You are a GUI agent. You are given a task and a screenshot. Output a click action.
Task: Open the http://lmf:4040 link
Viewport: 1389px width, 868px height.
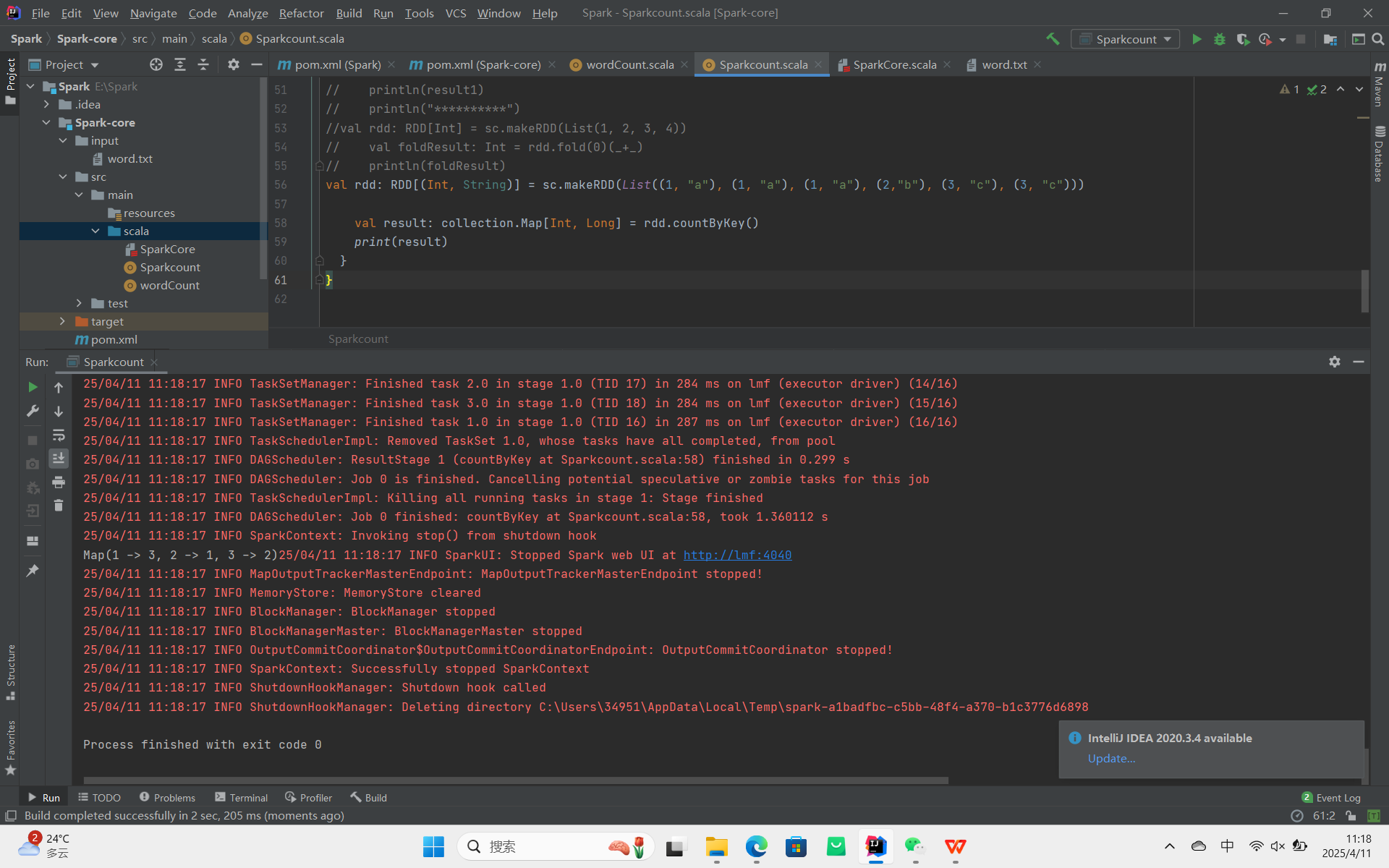pyautogui.click(x=737, y=555)
